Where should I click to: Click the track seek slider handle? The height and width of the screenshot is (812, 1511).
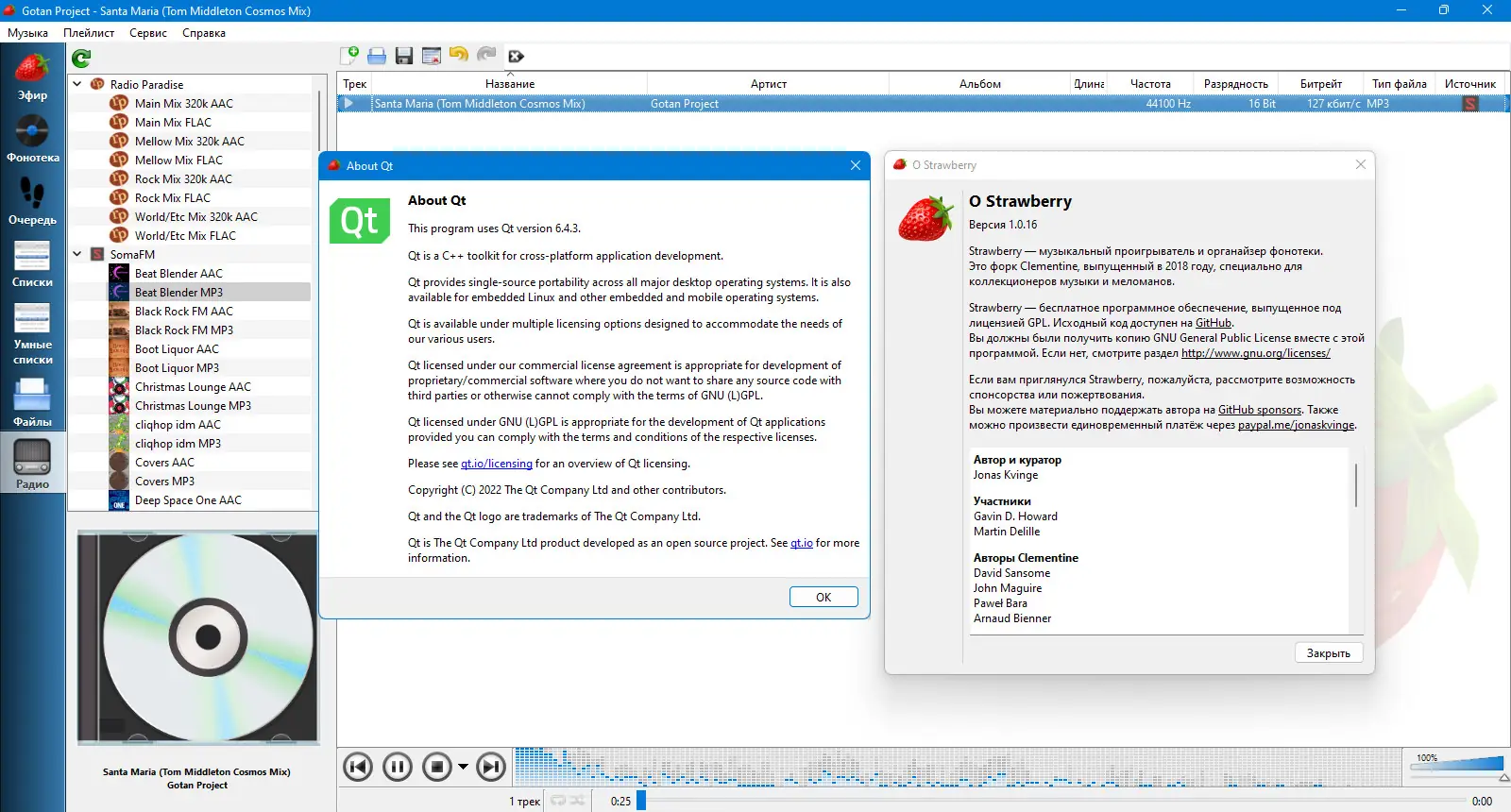[x=641, y=801]
